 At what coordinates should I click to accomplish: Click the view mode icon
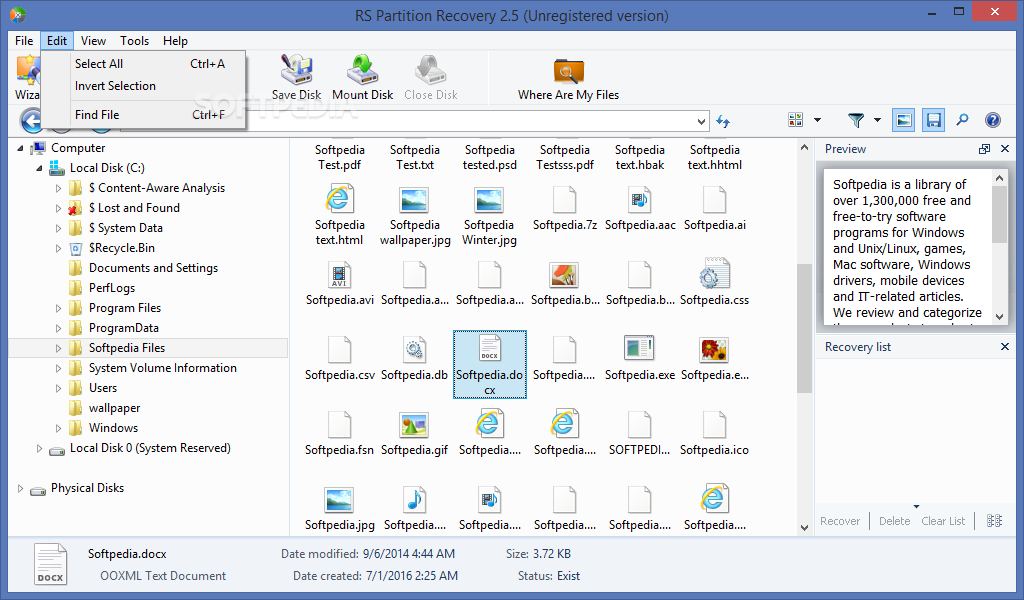pyautogui.click(x=795, y=119)
